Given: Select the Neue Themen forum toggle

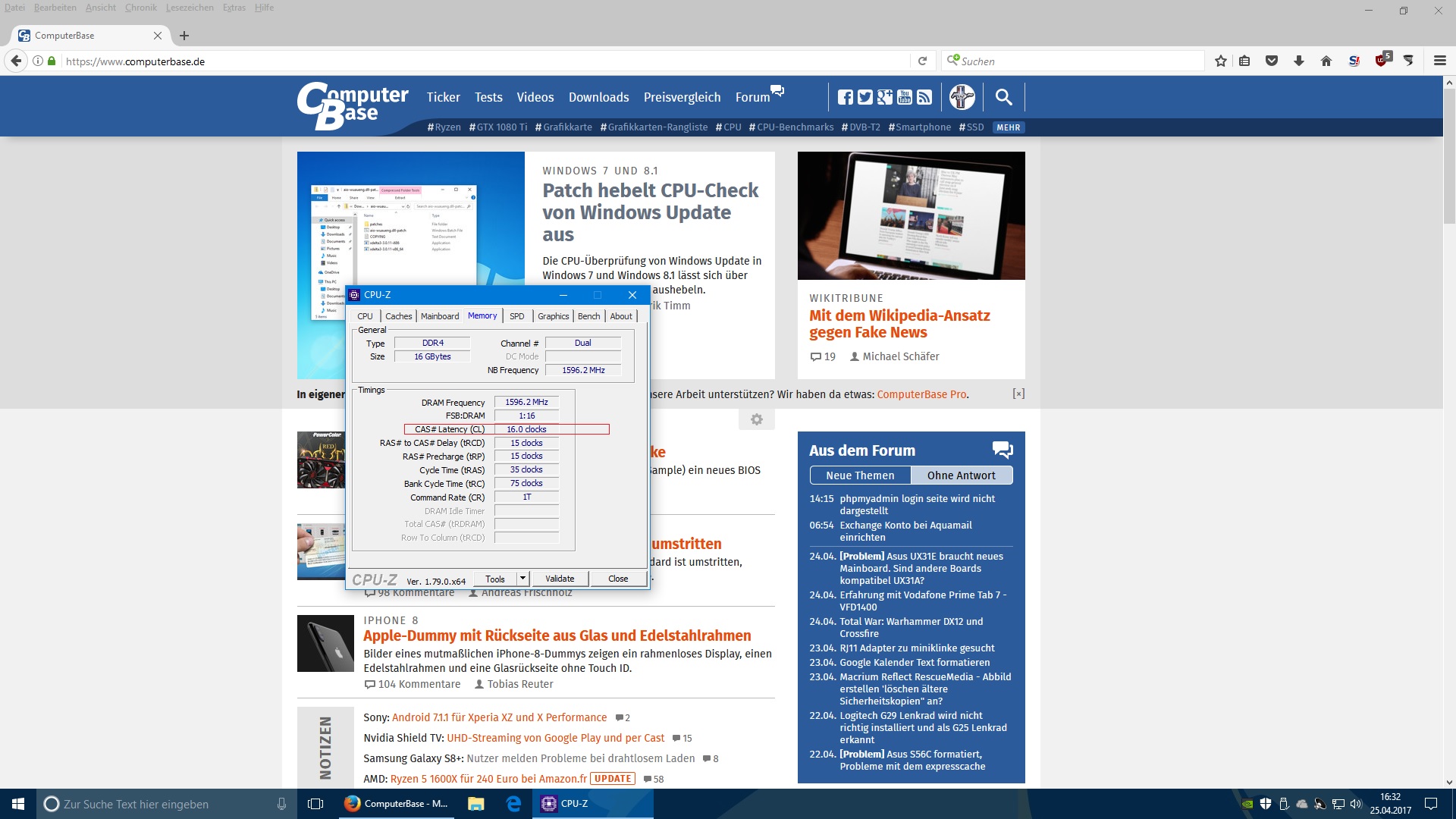Looking at the screenshot, I should click(860, 475).
